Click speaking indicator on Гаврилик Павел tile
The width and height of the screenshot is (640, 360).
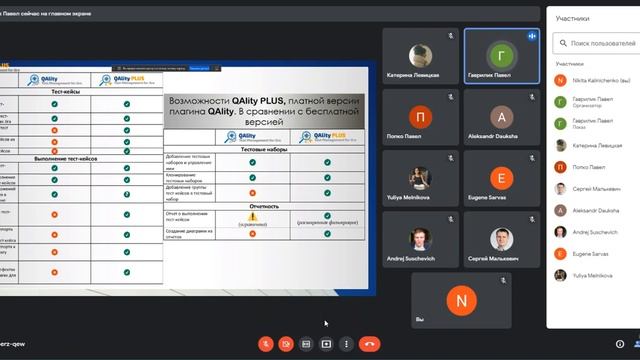point(532,36)
